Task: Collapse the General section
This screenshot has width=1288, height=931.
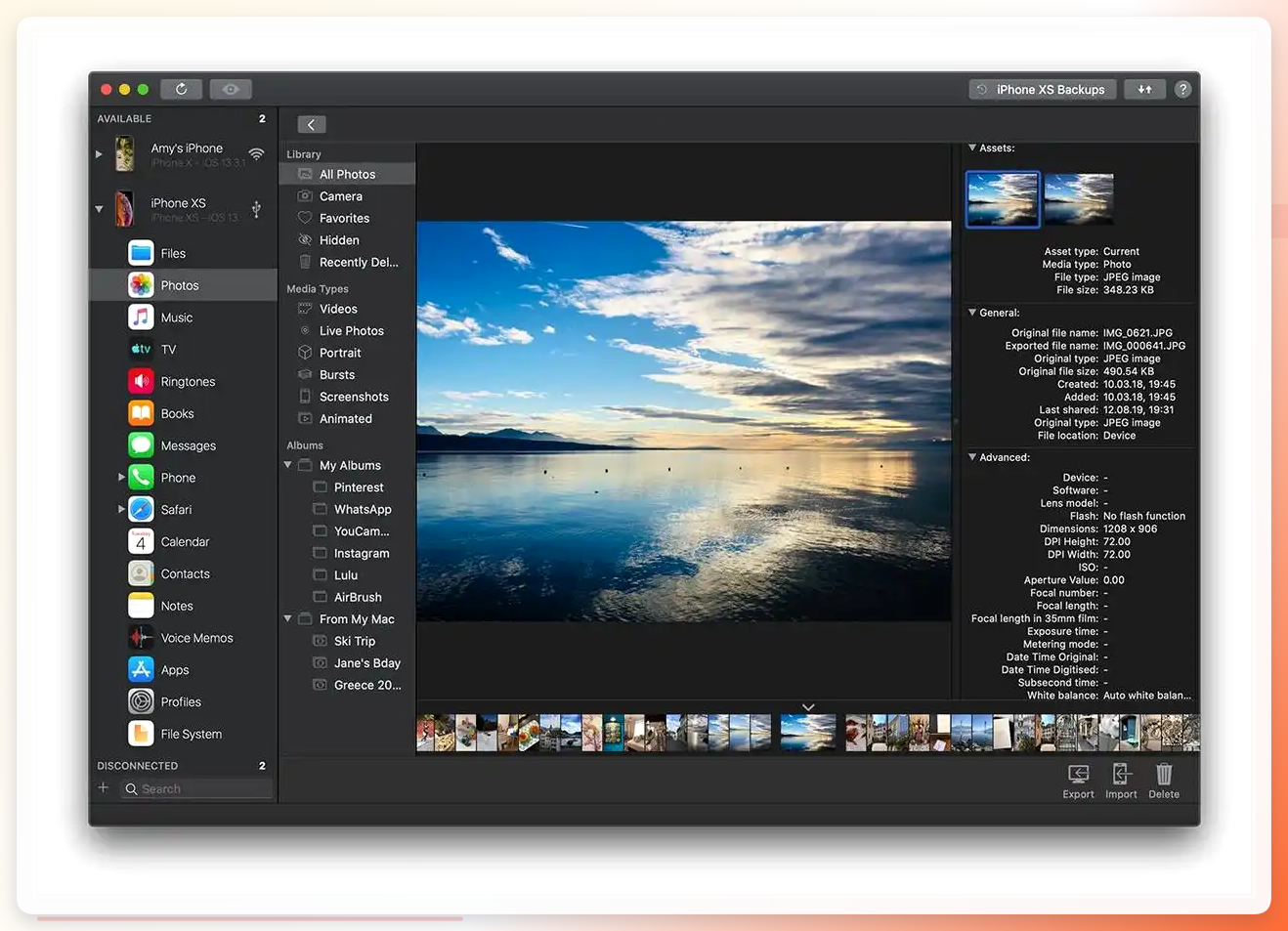Action: coord(972,313)
